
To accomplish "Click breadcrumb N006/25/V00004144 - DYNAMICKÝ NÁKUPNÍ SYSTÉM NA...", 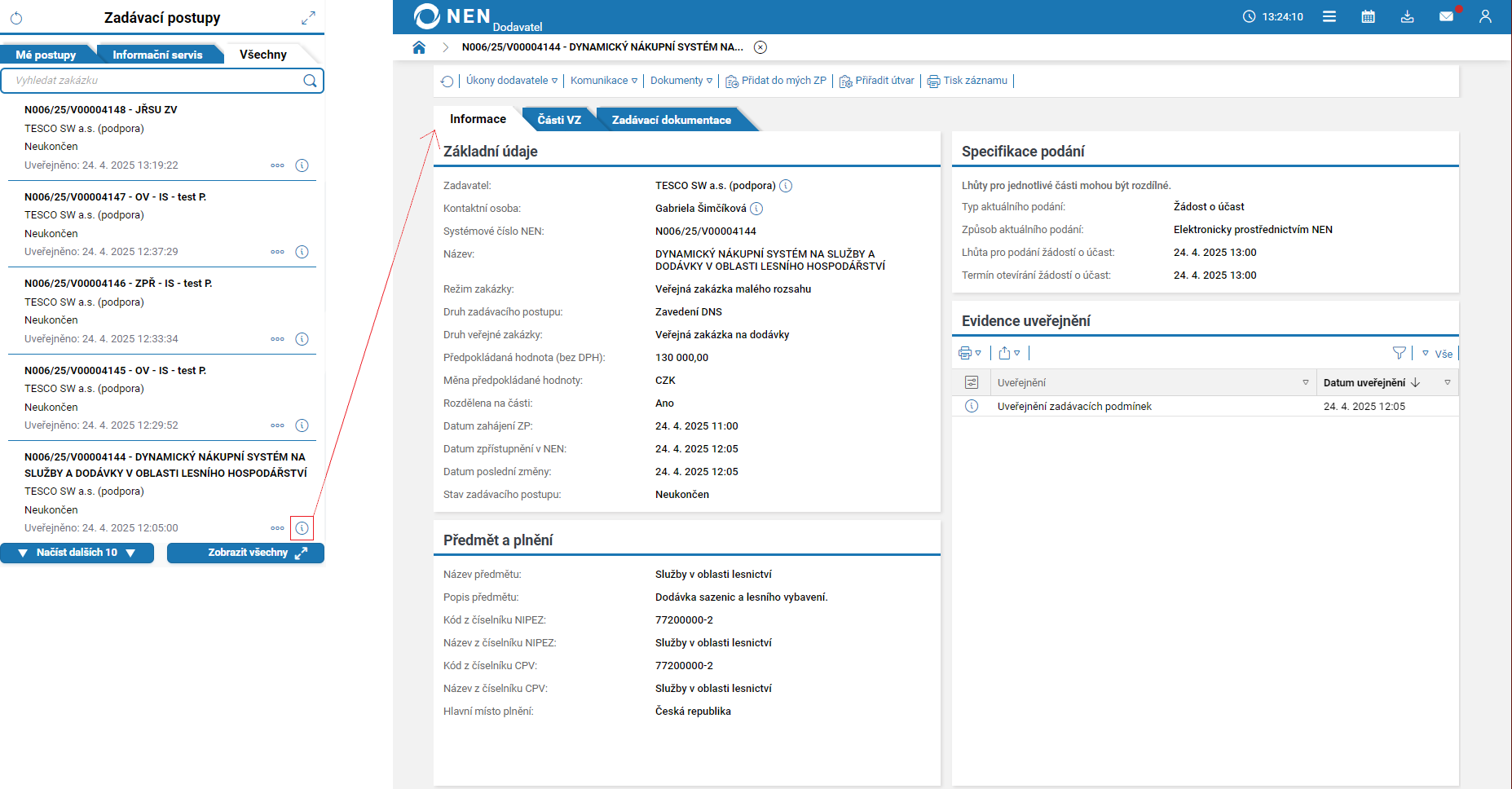I will pyautogui.click(x=602, y=47).
